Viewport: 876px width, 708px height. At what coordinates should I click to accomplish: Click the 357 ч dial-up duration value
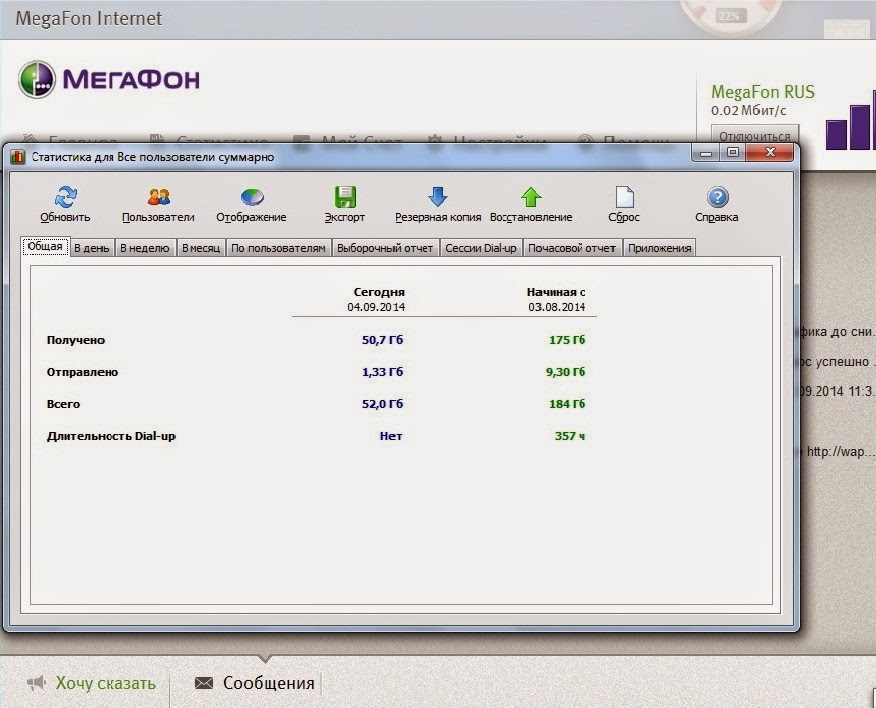click(570, 436)
